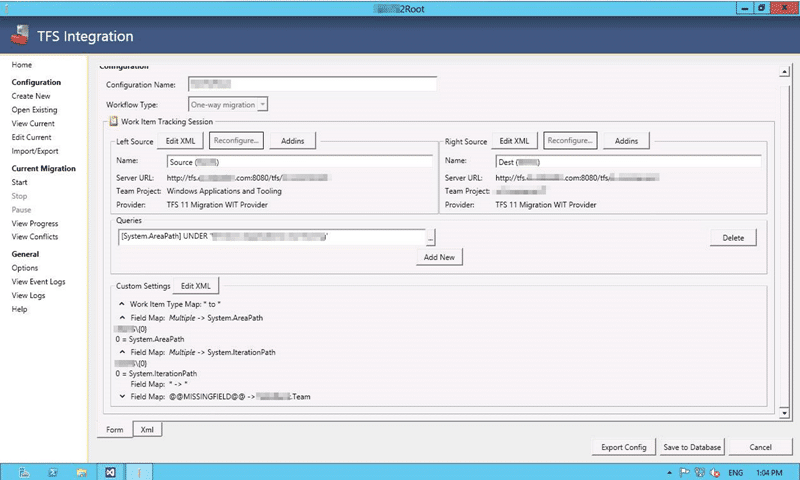Click Edit XML for Custom Settings

coord(196,286)
